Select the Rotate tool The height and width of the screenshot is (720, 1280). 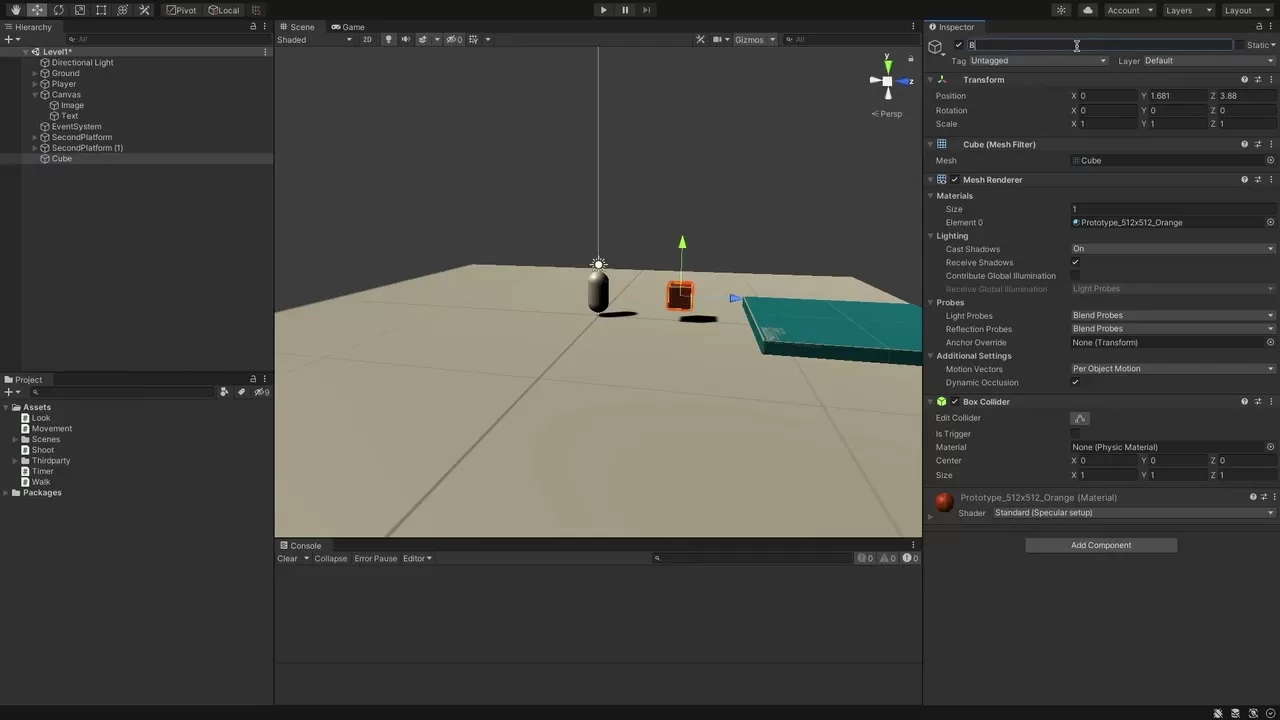[58, 9]
